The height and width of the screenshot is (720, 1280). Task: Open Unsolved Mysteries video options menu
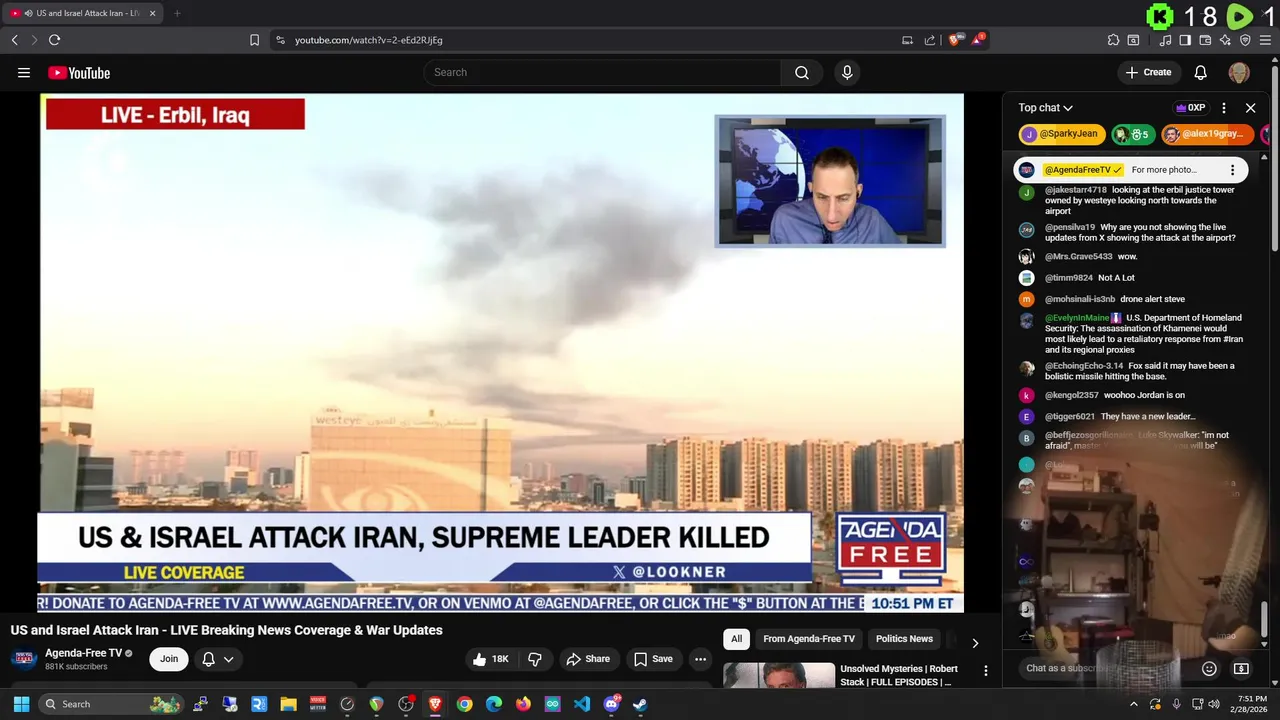click(985, 671)
